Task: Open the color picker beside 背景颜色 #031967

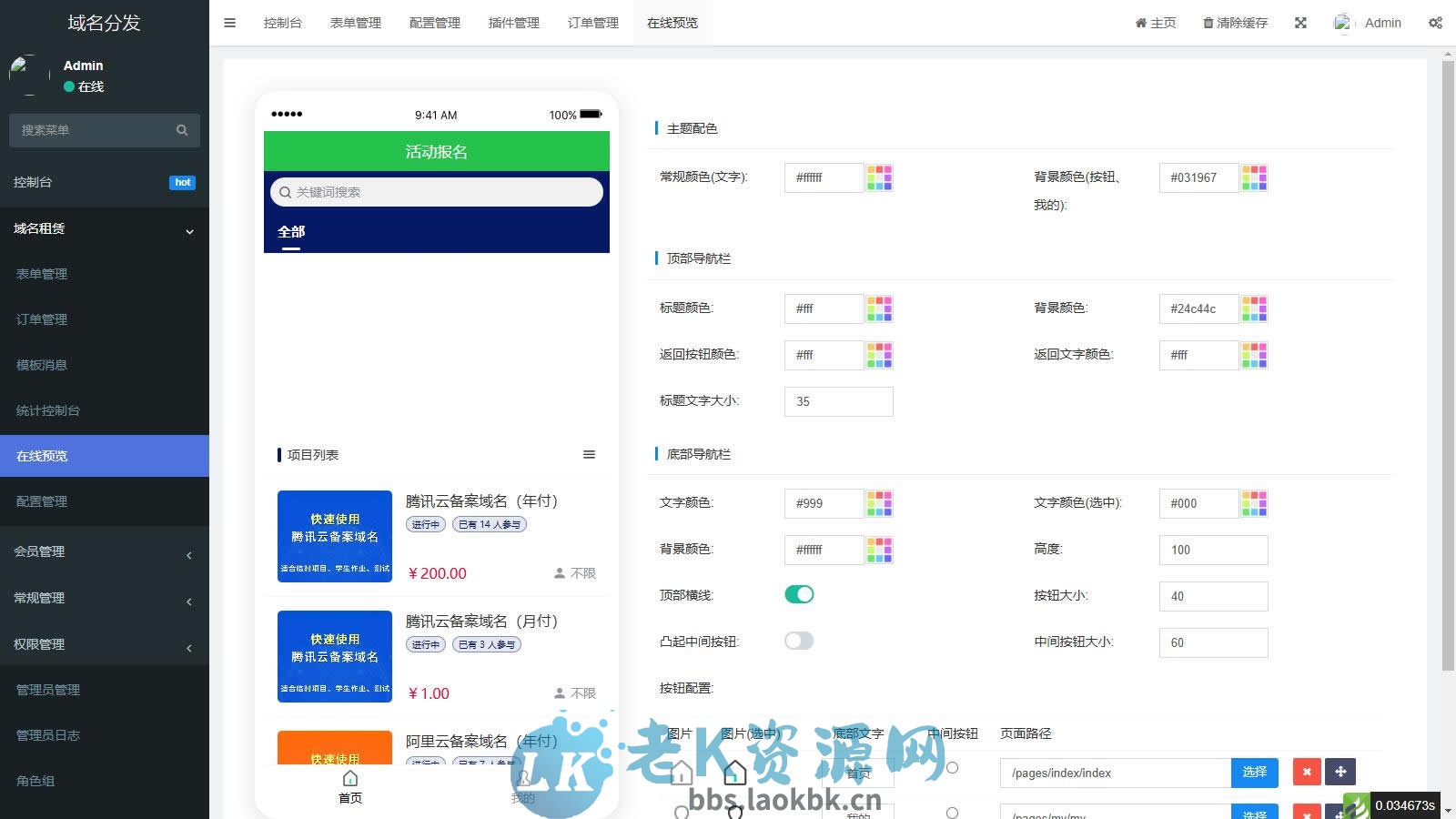Action: tap(1255, 177)
